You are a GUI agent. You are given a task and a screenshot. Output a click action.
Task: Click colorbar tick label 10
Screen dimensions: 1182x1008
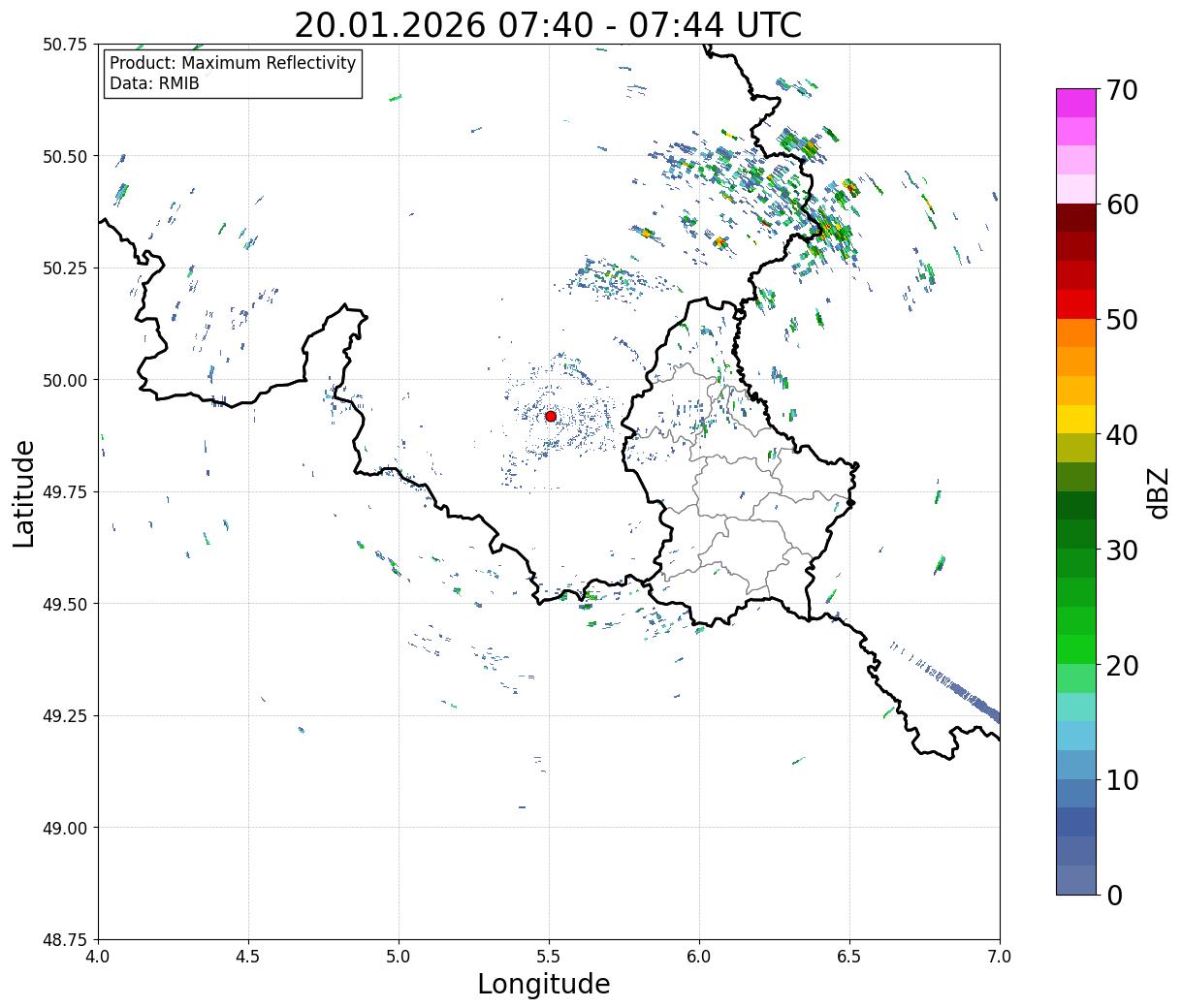point(1122,780)
